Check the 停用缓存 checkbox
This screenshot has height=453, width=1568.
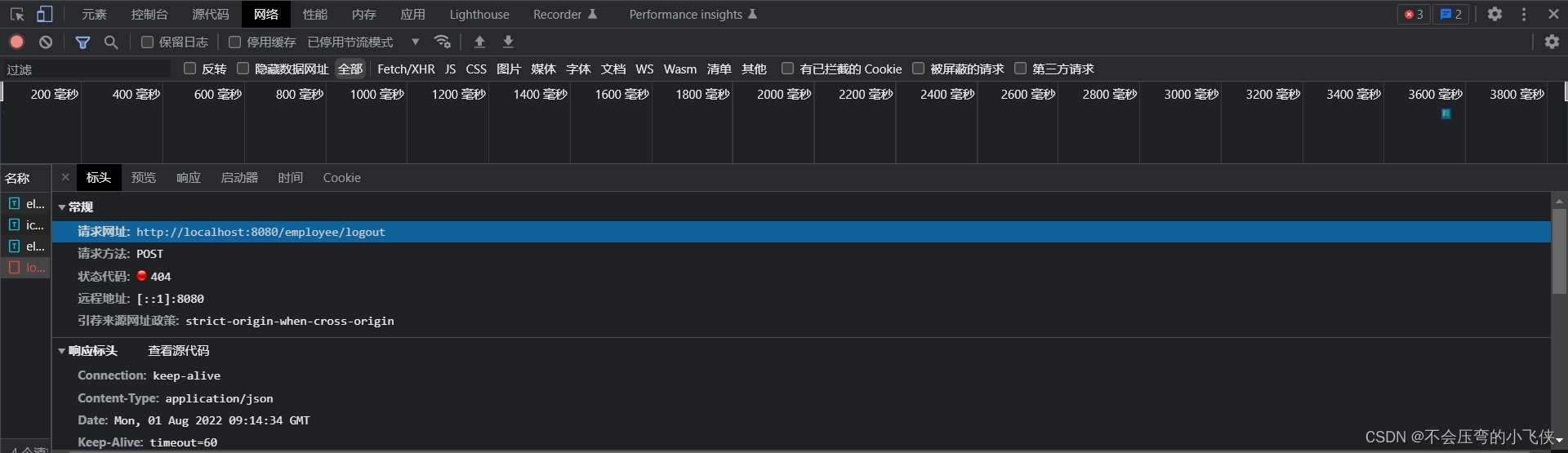pos(235,42)
